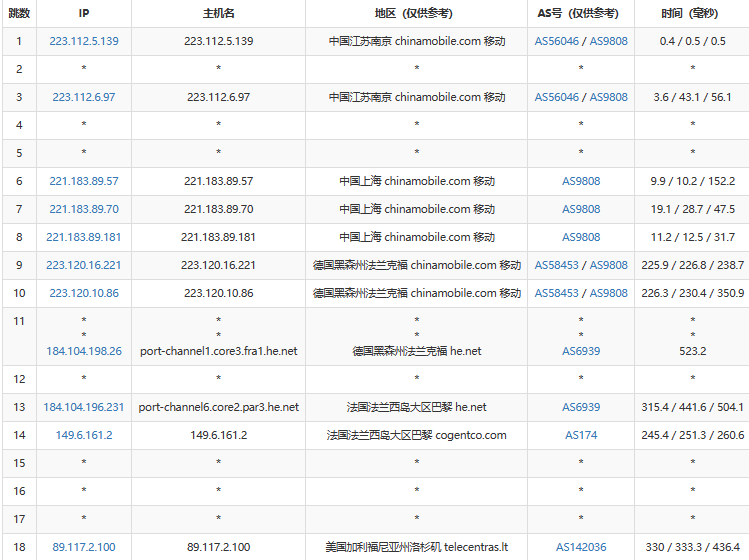Select region cell 法国法兰西岛大区巴黎 cogentco.com
Screen dimensions: 749x560
click(417, 435)
